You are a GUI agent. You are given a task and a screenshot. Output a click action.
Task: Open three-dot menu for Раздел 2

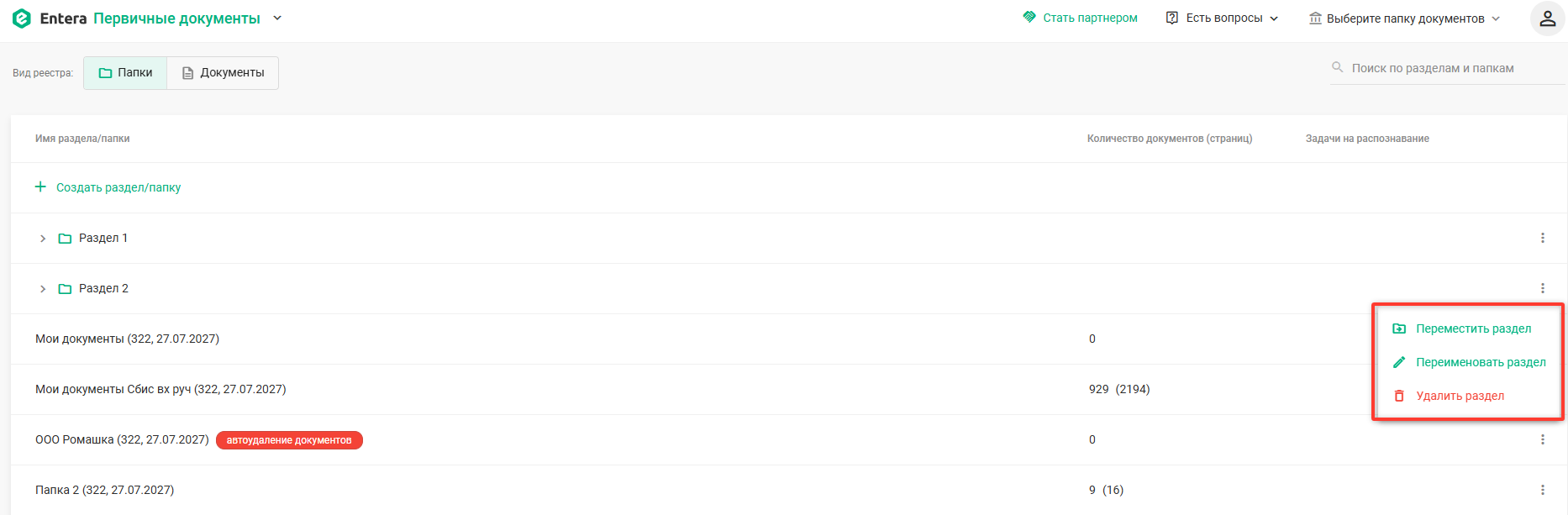coord(1542,288)
